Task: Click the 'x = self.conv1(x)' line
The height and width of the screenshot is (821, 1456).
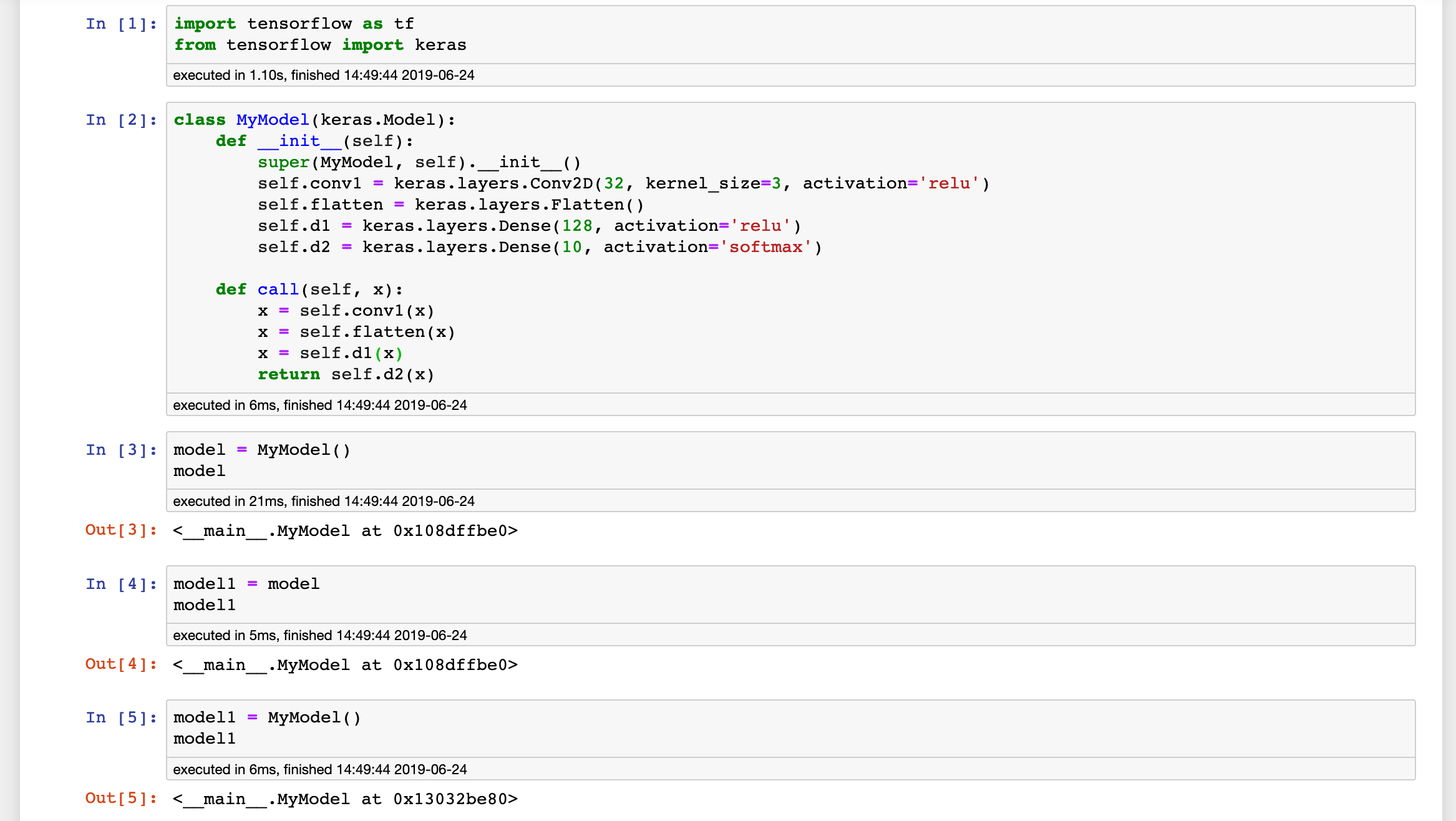Action: [x=346, y=311]
